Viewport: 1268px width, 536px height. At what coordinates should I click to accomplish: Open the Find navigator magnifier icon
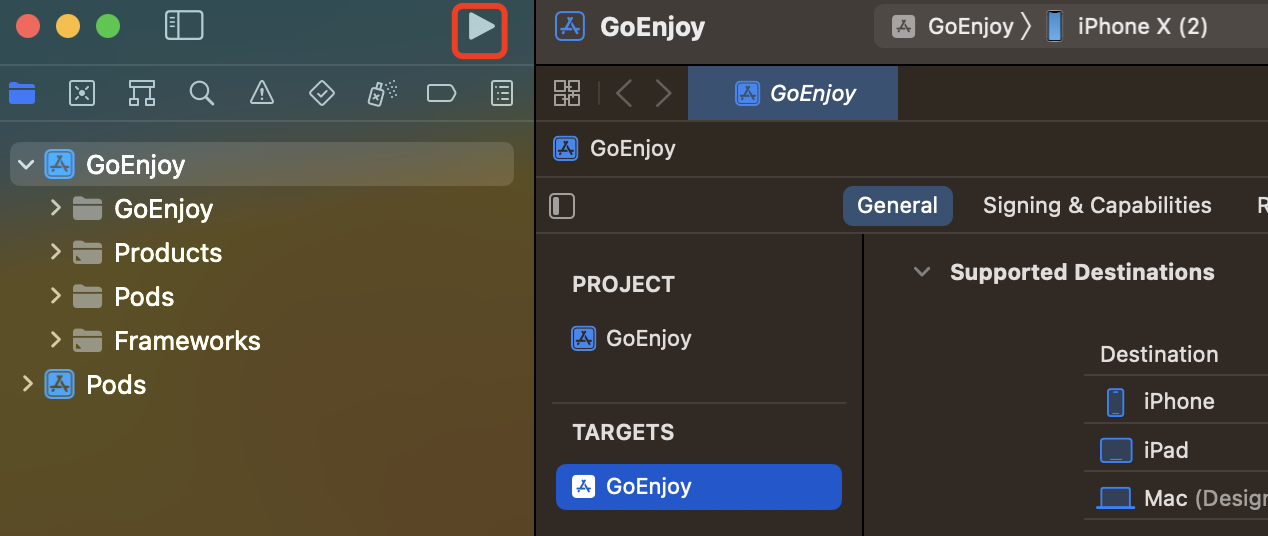[x=201, y=94]
